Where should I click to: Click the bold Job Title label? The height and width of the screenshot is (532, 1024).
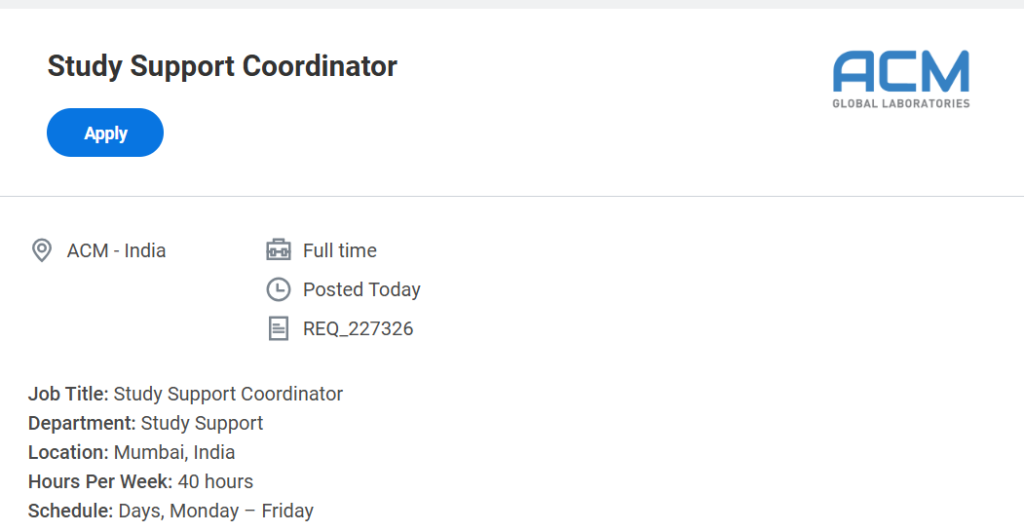tap(68, 394)
